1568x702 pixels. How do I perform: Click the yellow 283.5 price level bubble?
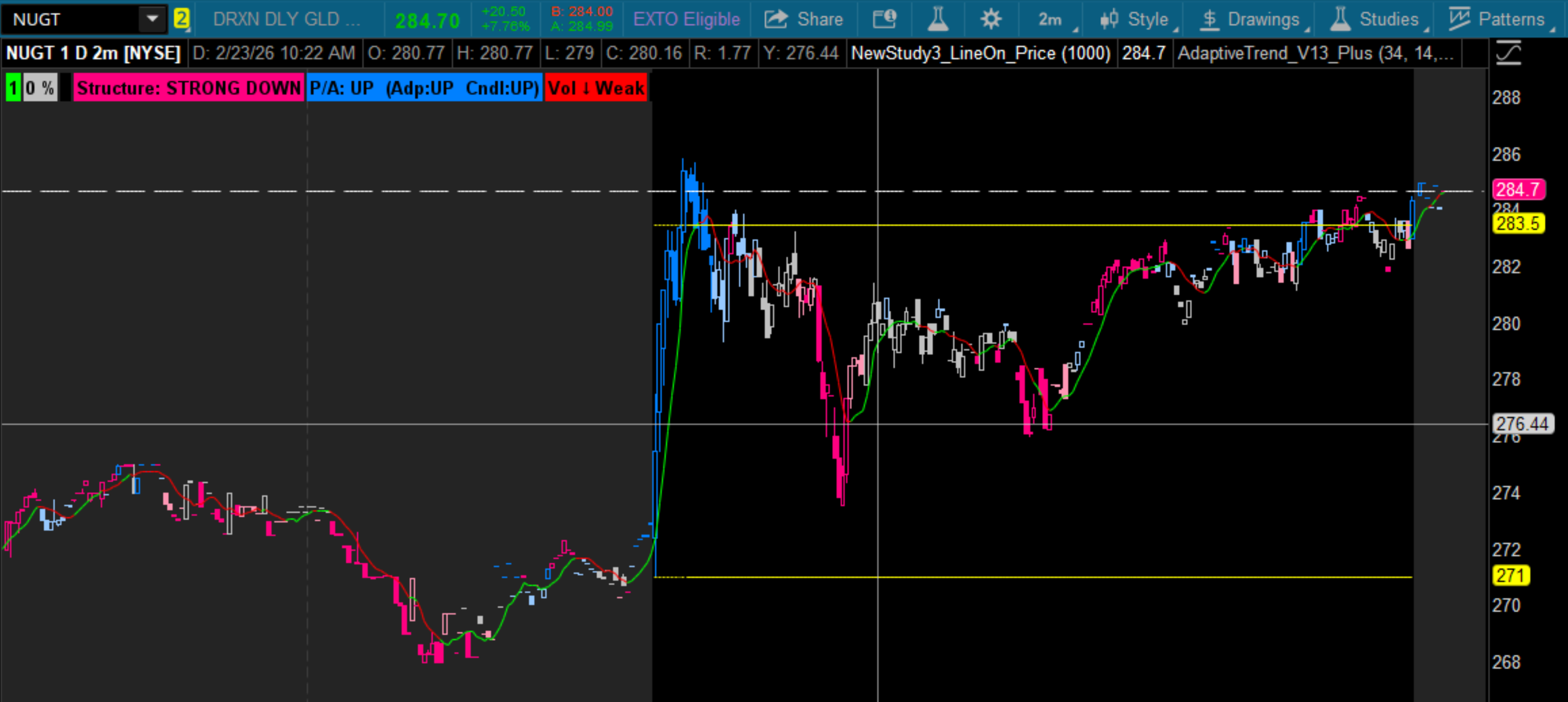(x=1518, y=223)
